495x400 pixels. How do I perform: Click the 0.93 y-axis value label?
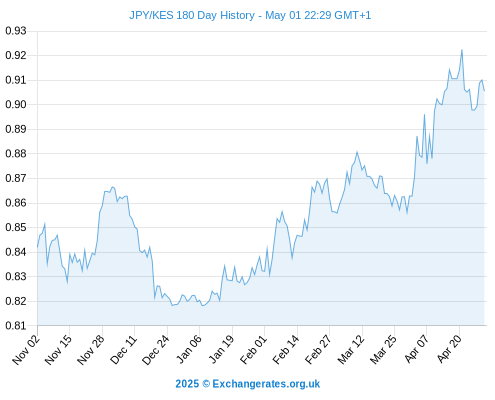coord(16,31)
